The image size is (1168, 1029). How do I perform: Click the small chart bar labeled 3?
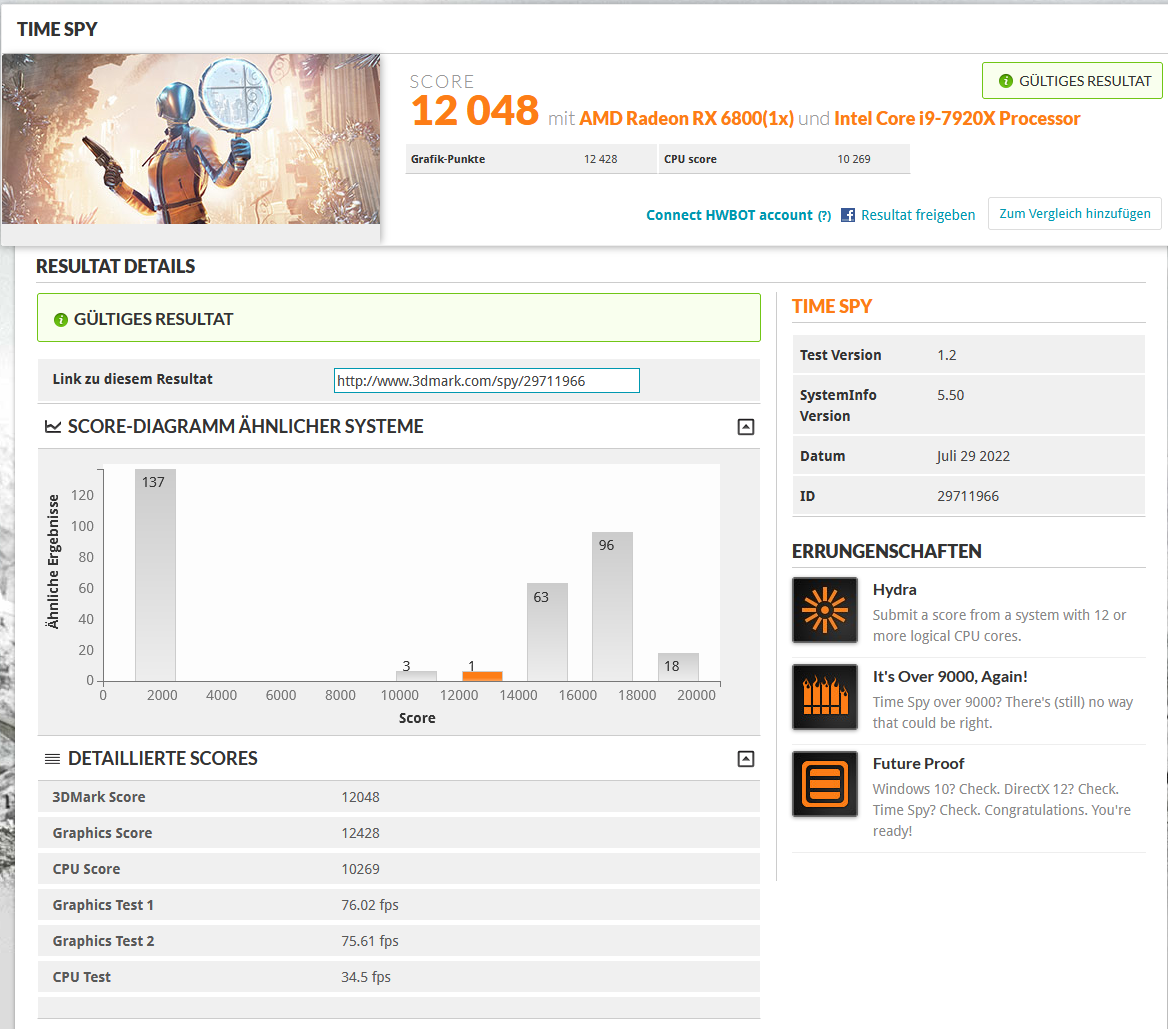[x=416, y=676]
